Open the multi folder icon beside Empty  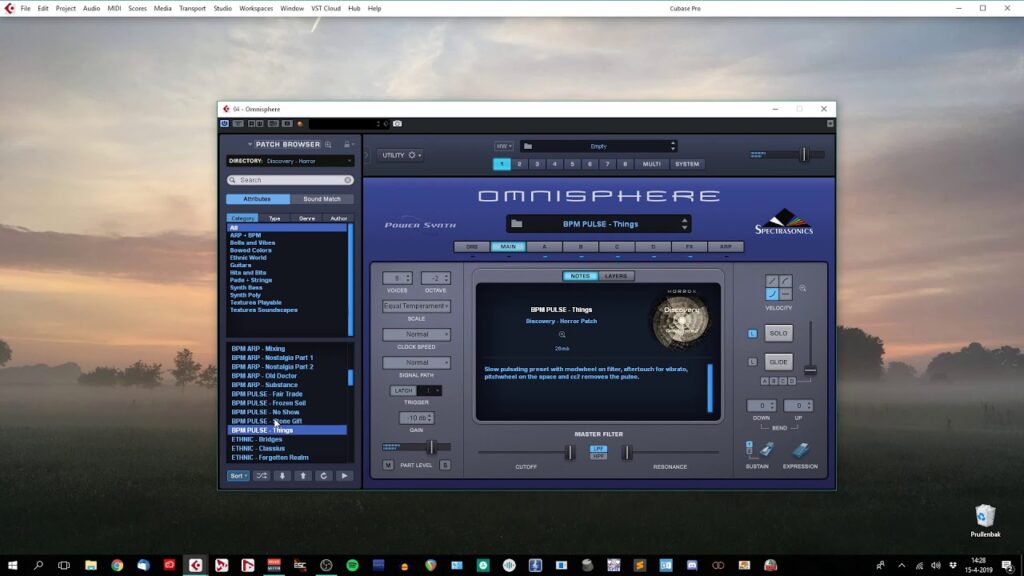[528, 146]
